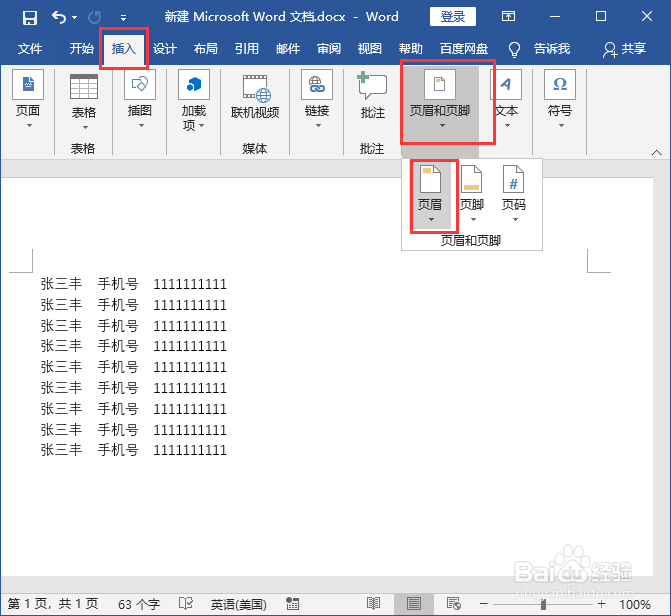Screen dimensions: 671x616
Task: Switch to Web Layout view
Action: tap(453, 604)
